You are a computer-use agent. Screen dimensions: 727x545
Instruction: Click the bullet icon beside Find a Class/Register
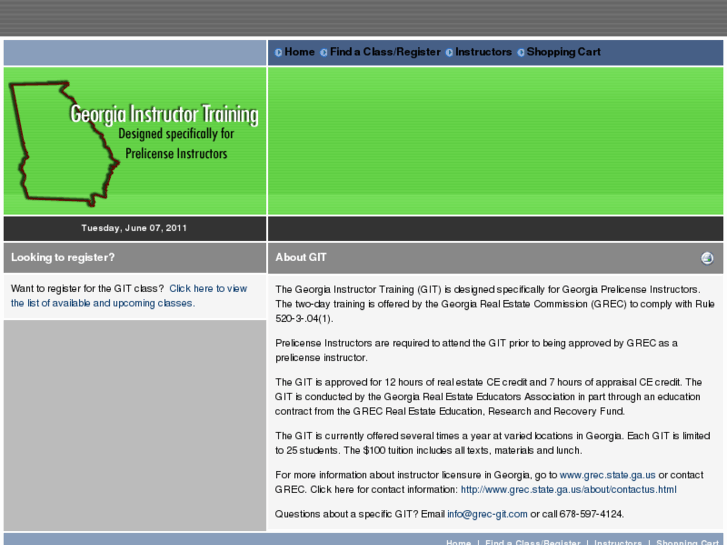[324, 52]
